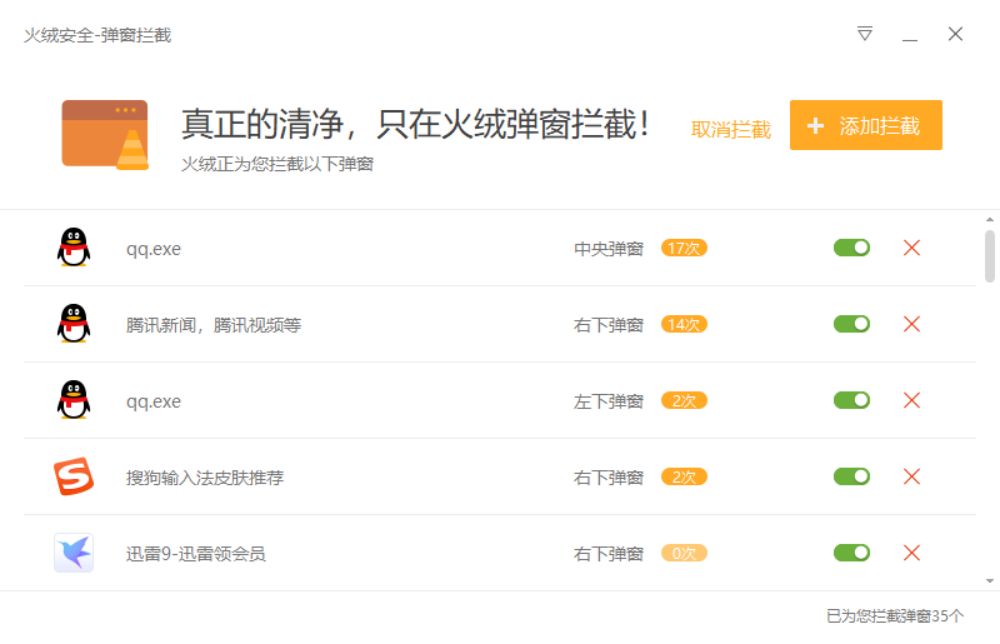Close the 火绒安全-弹窗拦截 window
1000x644 pixels.
point(955,34)
